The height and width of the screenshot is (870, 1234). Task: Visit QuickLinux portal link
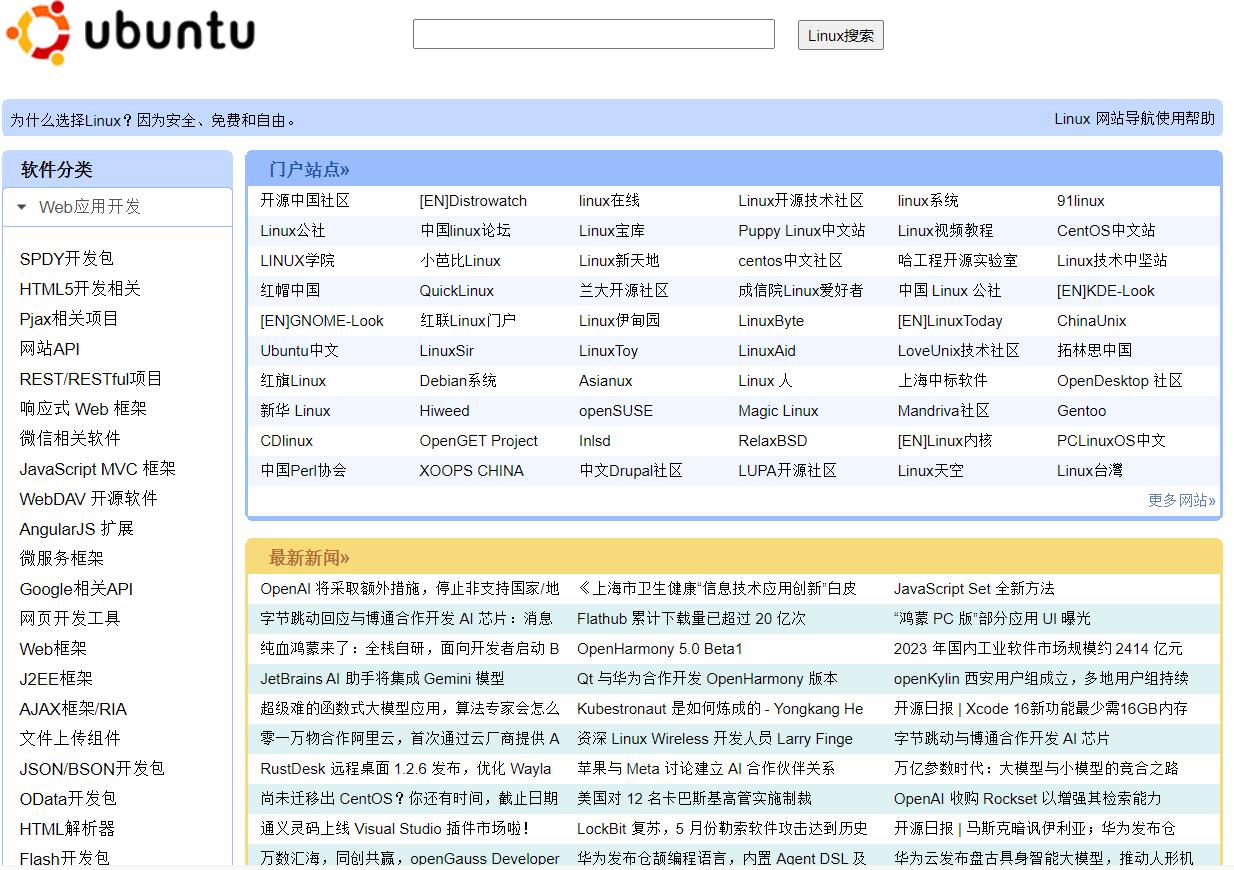[457, 291]
